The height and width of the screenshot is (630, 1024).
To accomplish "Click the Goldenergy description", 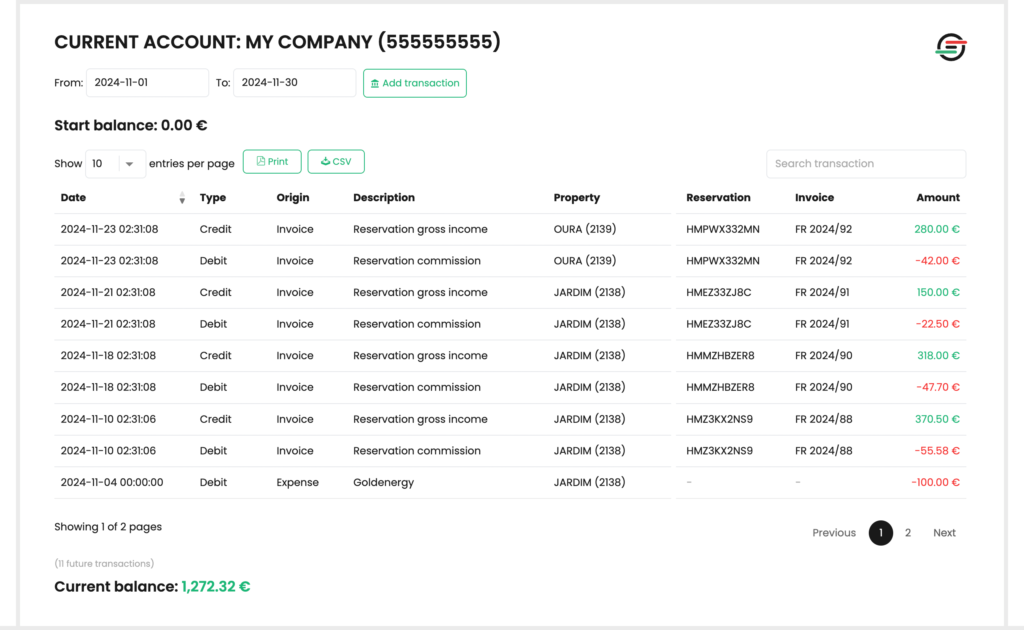I will click(383, 482).
